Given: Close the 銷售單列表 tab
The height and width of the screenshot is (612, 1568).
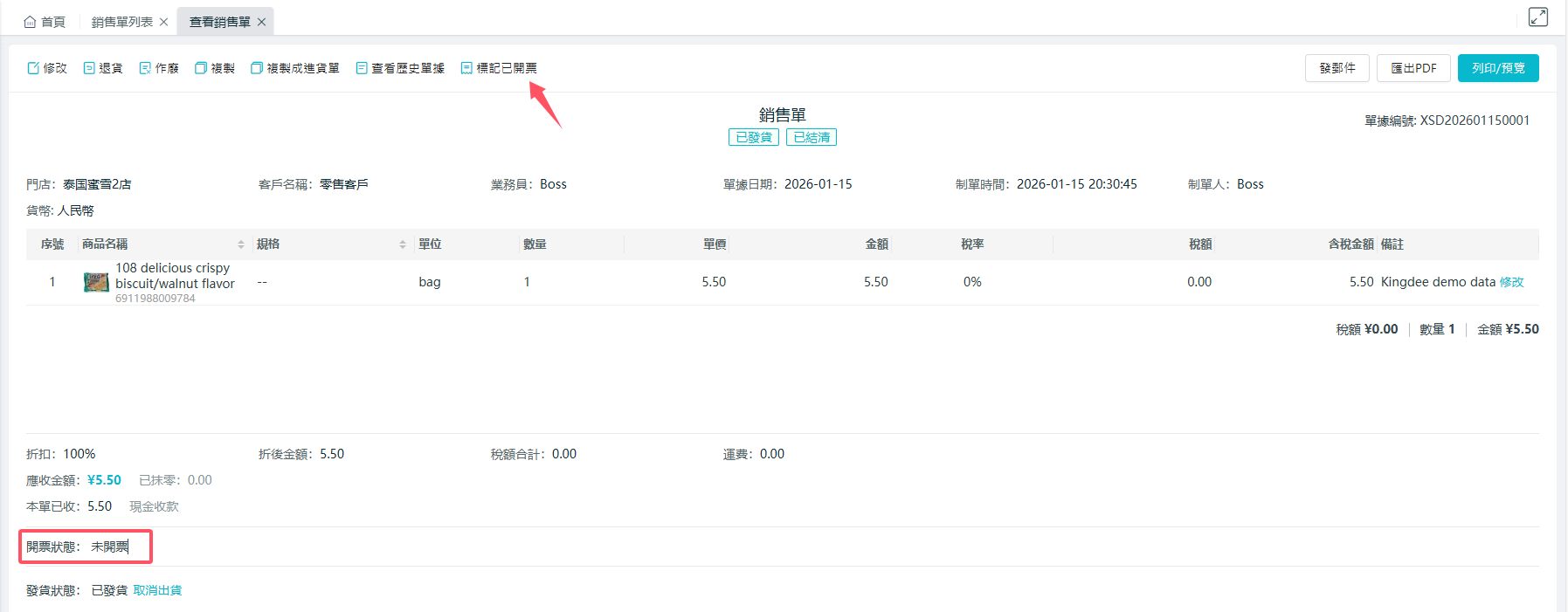Looking at the screenshot, I should click(x=163, y=22).
